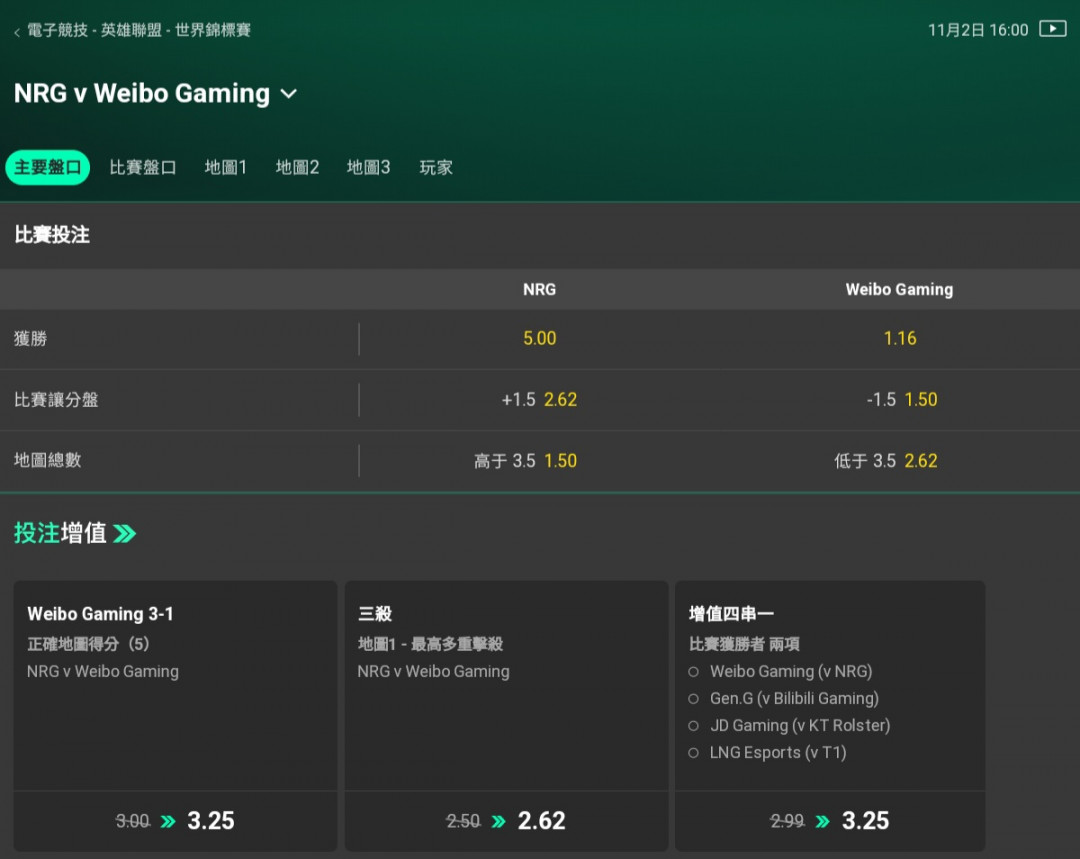Select NRG +1.5 handicap at 2.62
1080x859 pixels.
tap(539, 400)
